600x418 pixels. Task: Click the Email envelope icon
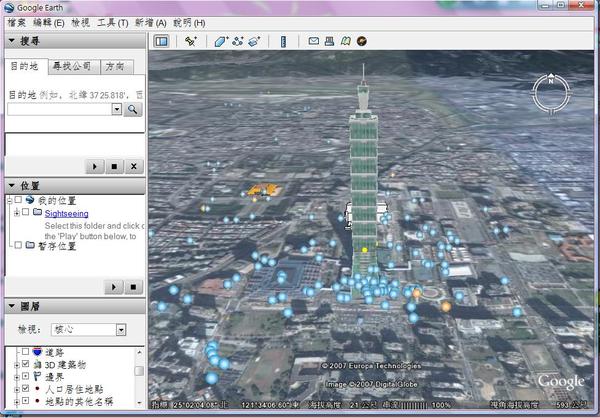point(314,41)
